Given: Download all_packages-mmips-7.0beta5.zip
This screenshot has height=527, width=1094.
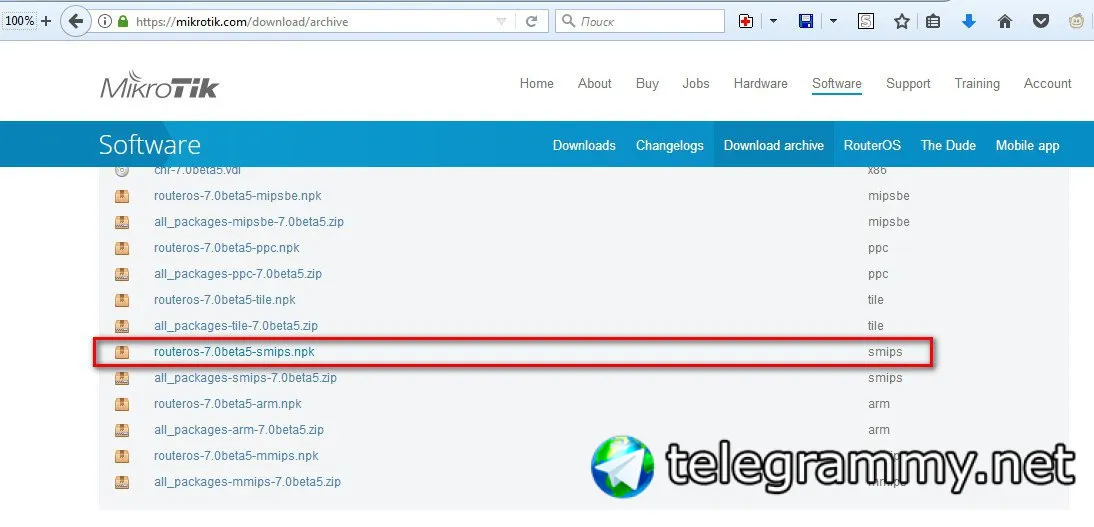Looking at the screenshot, I should 247,482.
